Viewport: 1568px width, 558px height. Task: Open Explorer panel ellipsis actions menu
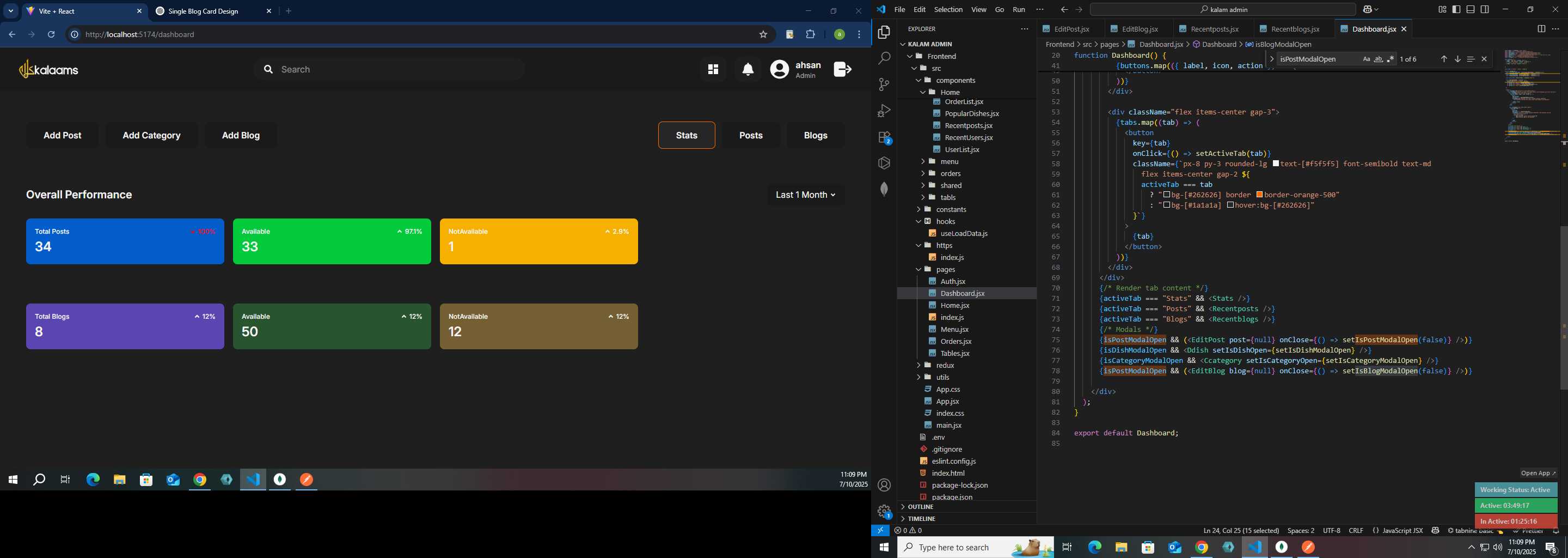[x=1025, y=29]
